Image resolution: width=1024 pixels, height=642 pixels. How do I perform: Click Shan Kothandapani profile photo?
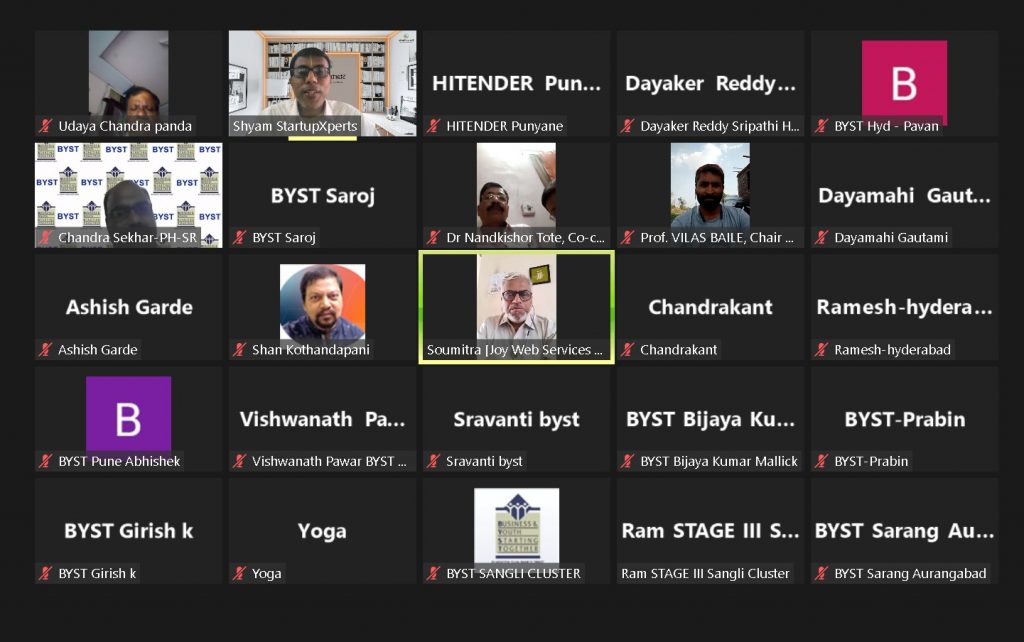(x=323, y=304)
